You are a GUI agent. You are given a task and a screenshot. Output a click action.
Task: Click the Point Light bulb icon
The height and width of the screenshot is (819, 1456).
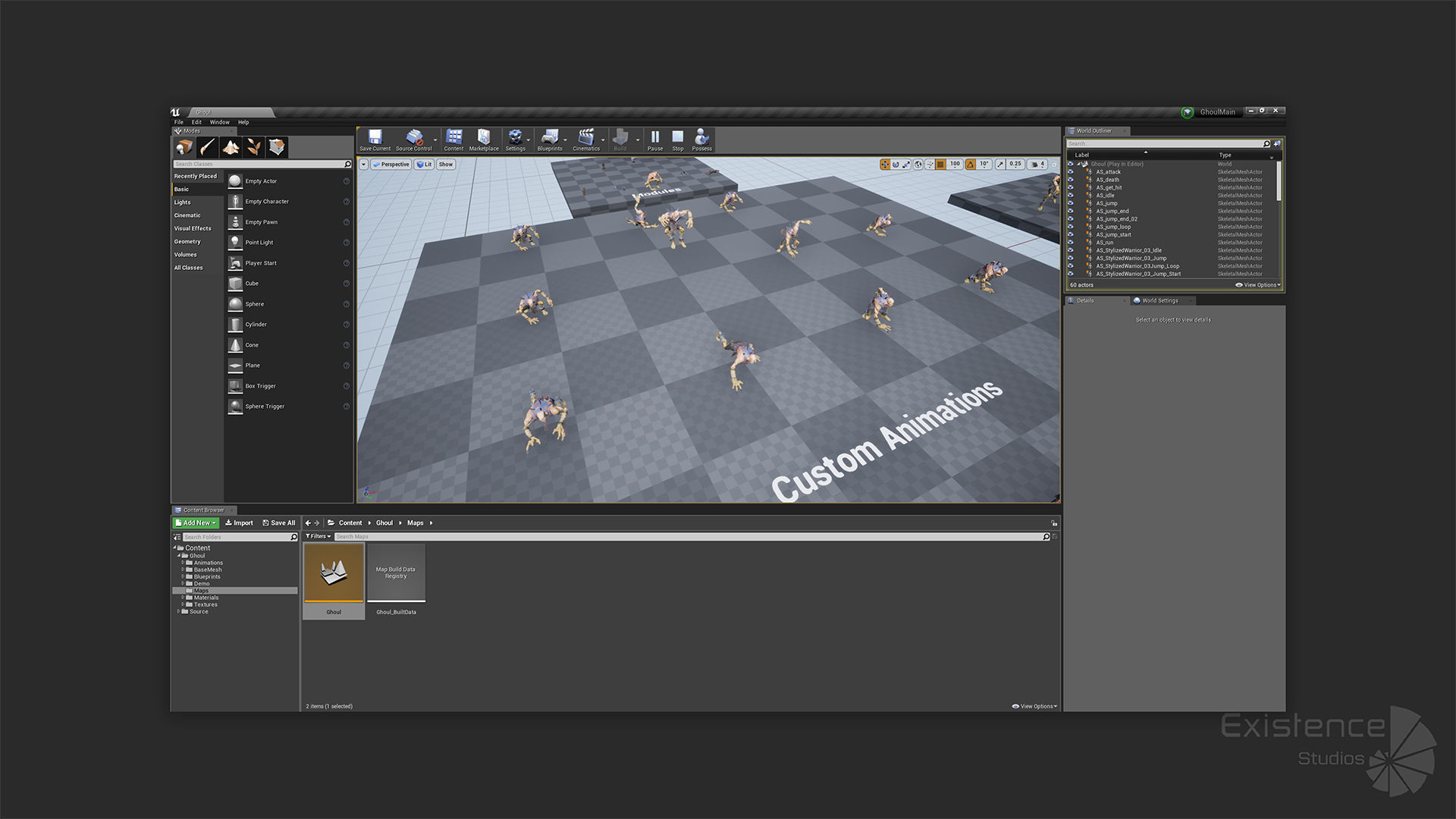(x=235, y=243)
